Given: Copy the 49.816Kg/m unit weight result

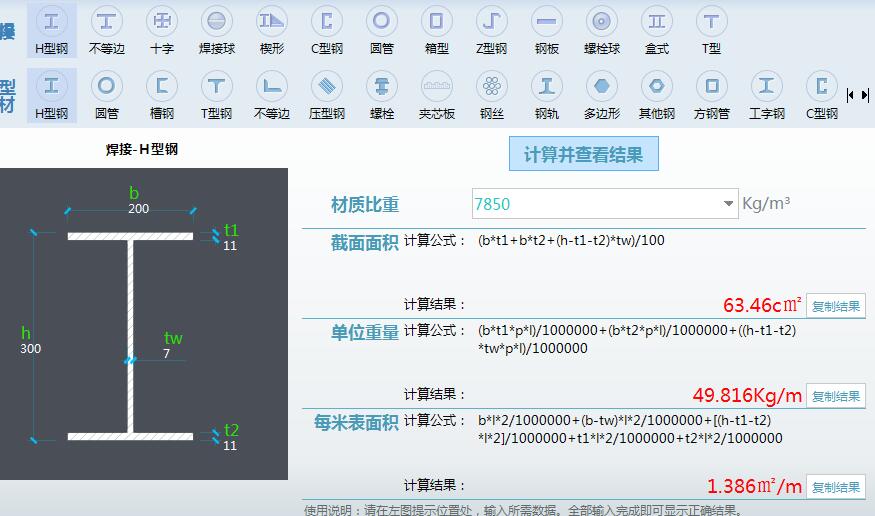Looking at the screenshot, I should [835, 396].
